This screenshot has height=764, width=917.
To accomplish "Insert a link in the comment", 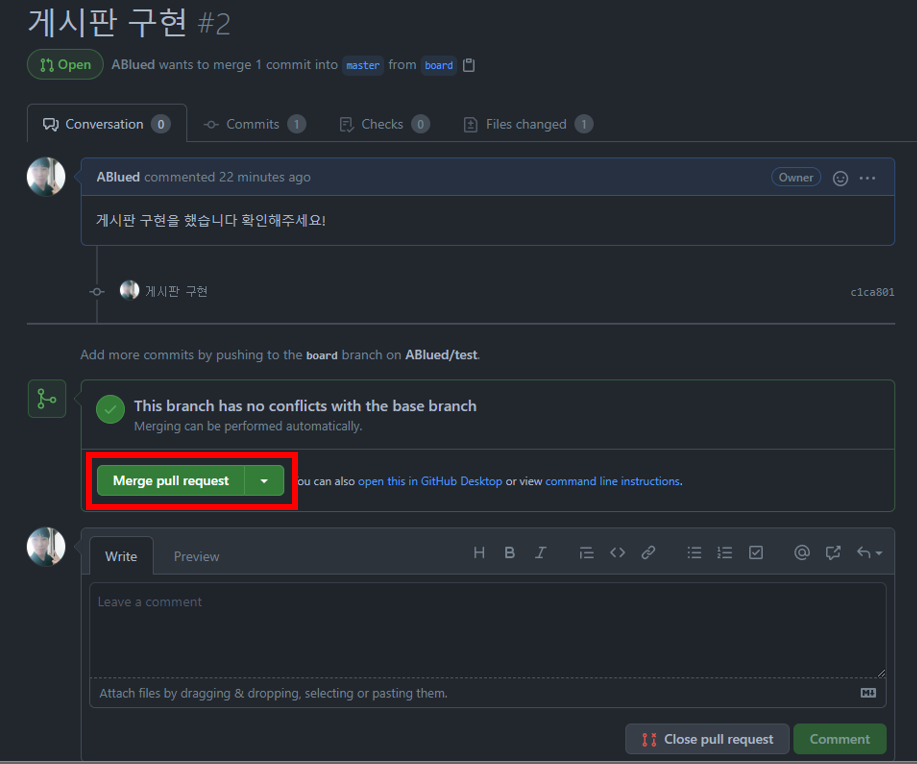I will pyautogui.click(x=648, y=553).
